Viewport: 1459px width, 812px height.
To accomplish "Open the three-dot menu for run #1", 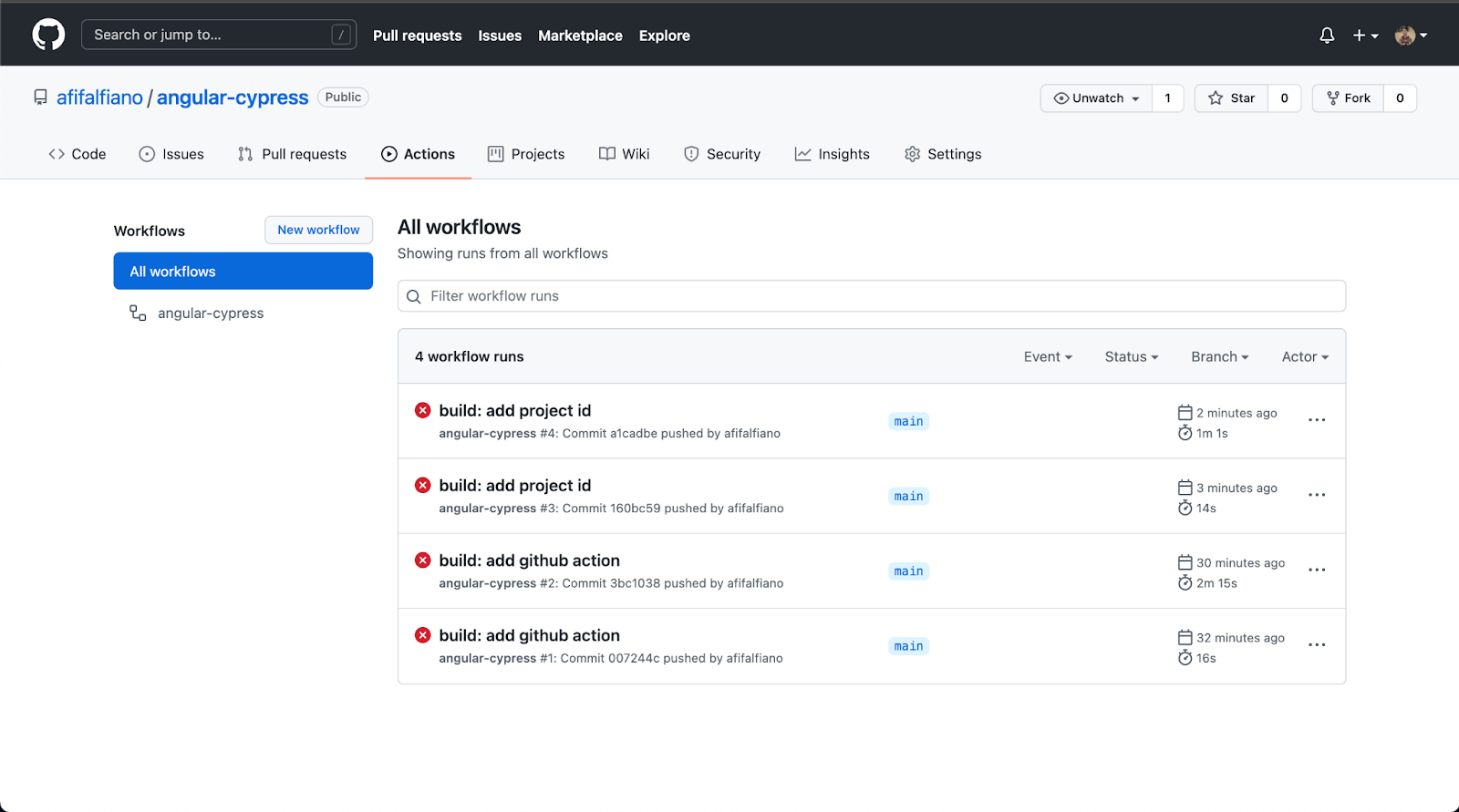I will (1317, 644).
